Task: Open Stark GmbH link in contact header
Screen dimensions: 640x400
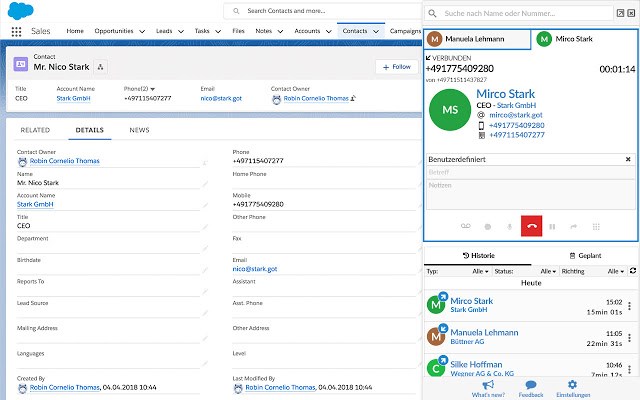Action: click(73, 98)
